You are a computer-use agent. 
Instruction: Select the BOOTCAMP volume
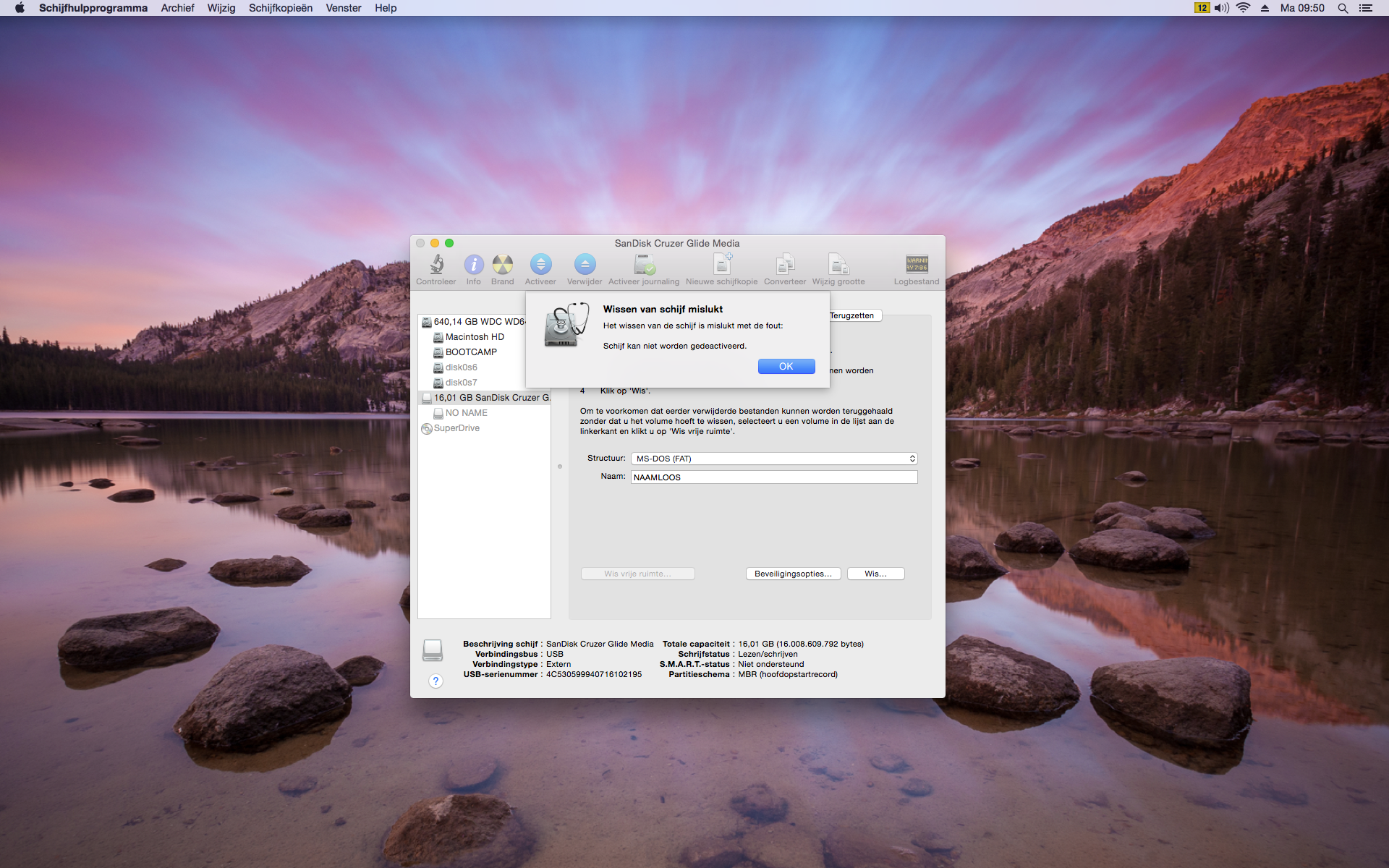[x=472, y=352]
